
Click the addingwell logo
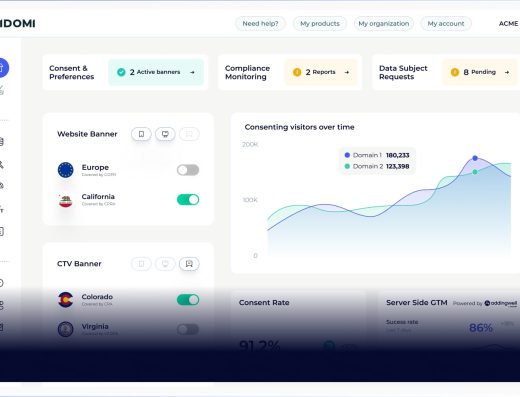pos(501,303)
